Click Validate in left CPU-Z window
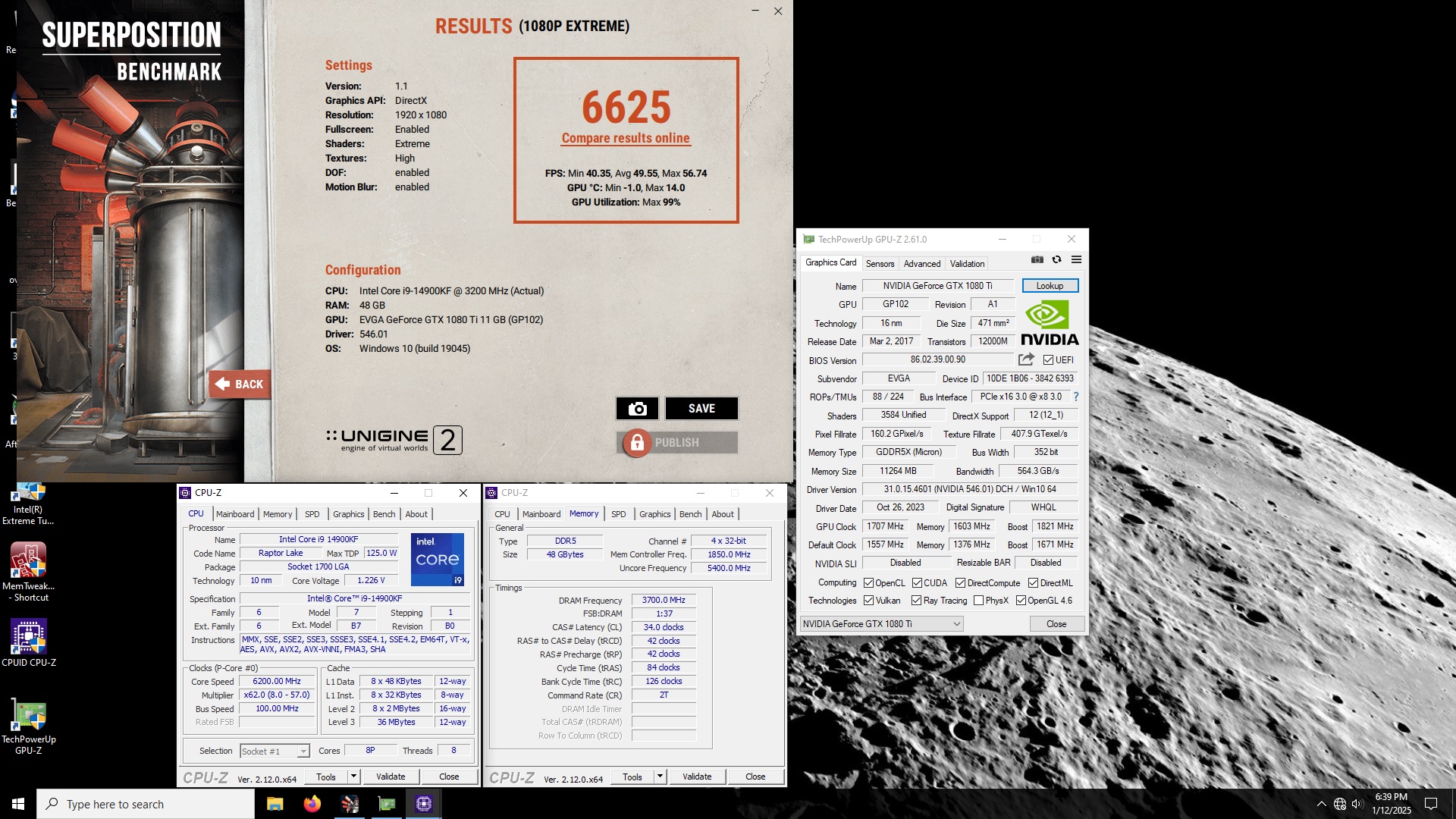This screenshot has height=819, width=1456. coord(391,777)
